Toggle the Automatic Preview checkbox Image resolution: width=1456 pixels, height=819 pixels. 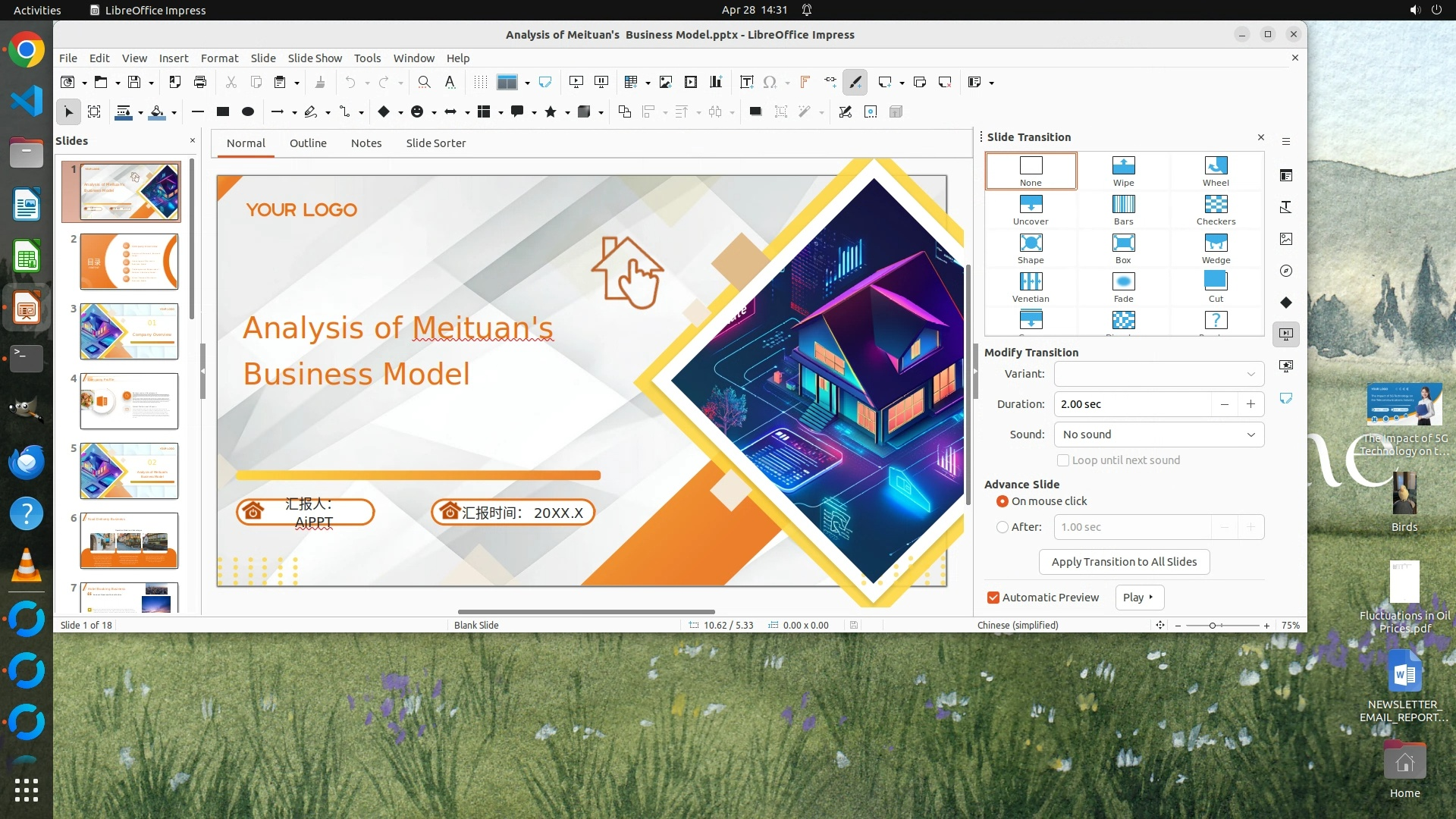pos(993,598)
